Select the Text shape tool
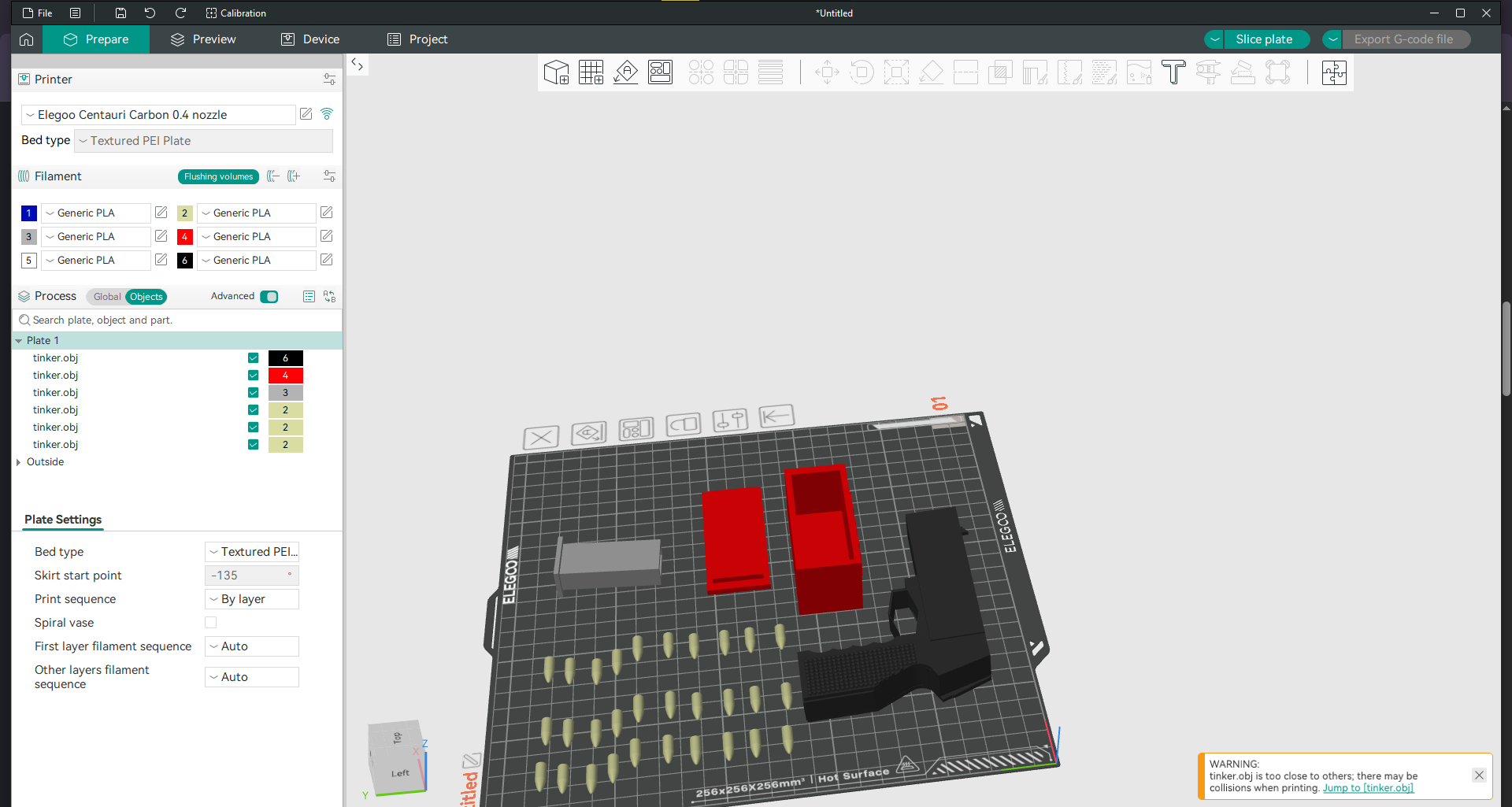Viewport: 1512px width, 807px height. pyautogui.click(x=1173, y=72)
